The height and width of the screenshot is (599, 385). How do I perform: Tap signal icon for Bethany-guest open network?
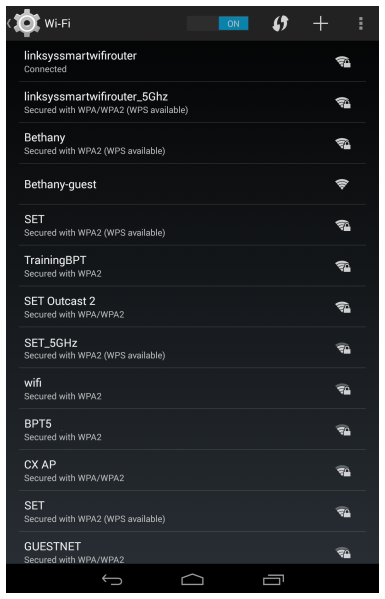(x=342, y=184)
